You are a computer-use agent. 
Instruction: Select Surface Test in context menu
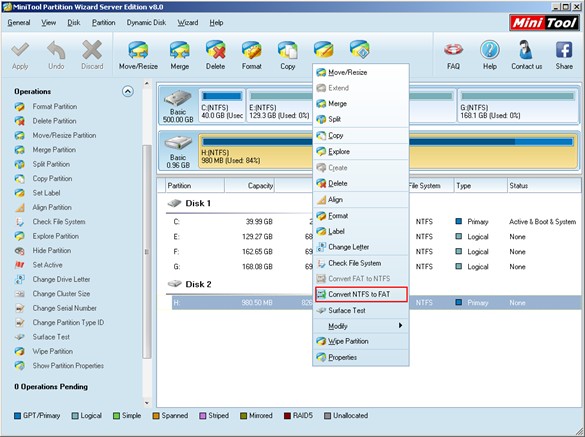[x=361, y=310]
